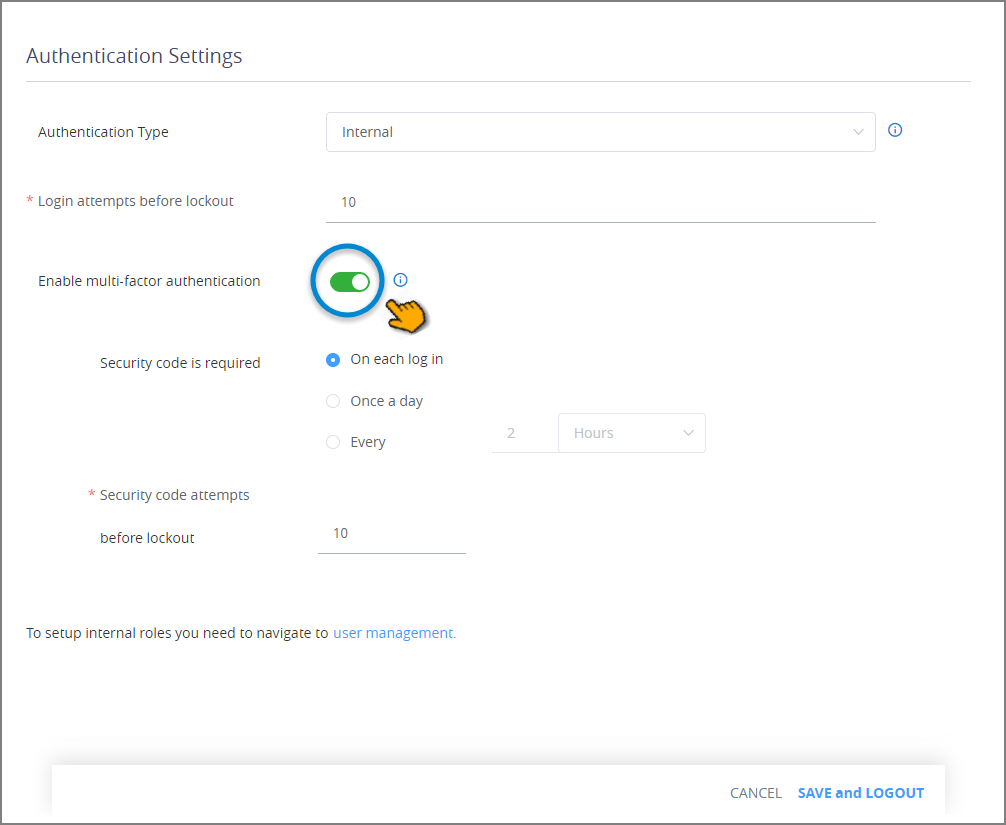Viewport: 1006px width, 825px height.
Task: Expand the Hours unit dropdown
Action: (x=632, y=433)
